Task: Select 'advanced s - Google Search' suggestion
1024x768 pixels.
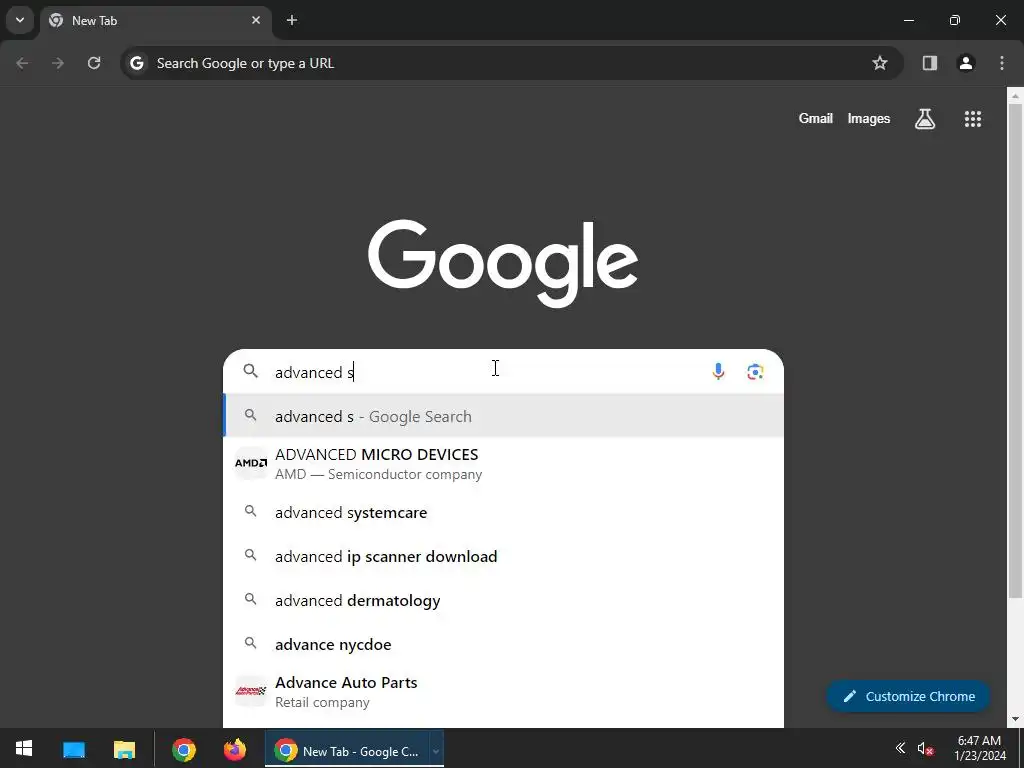Action: click(x=504, y=416)
